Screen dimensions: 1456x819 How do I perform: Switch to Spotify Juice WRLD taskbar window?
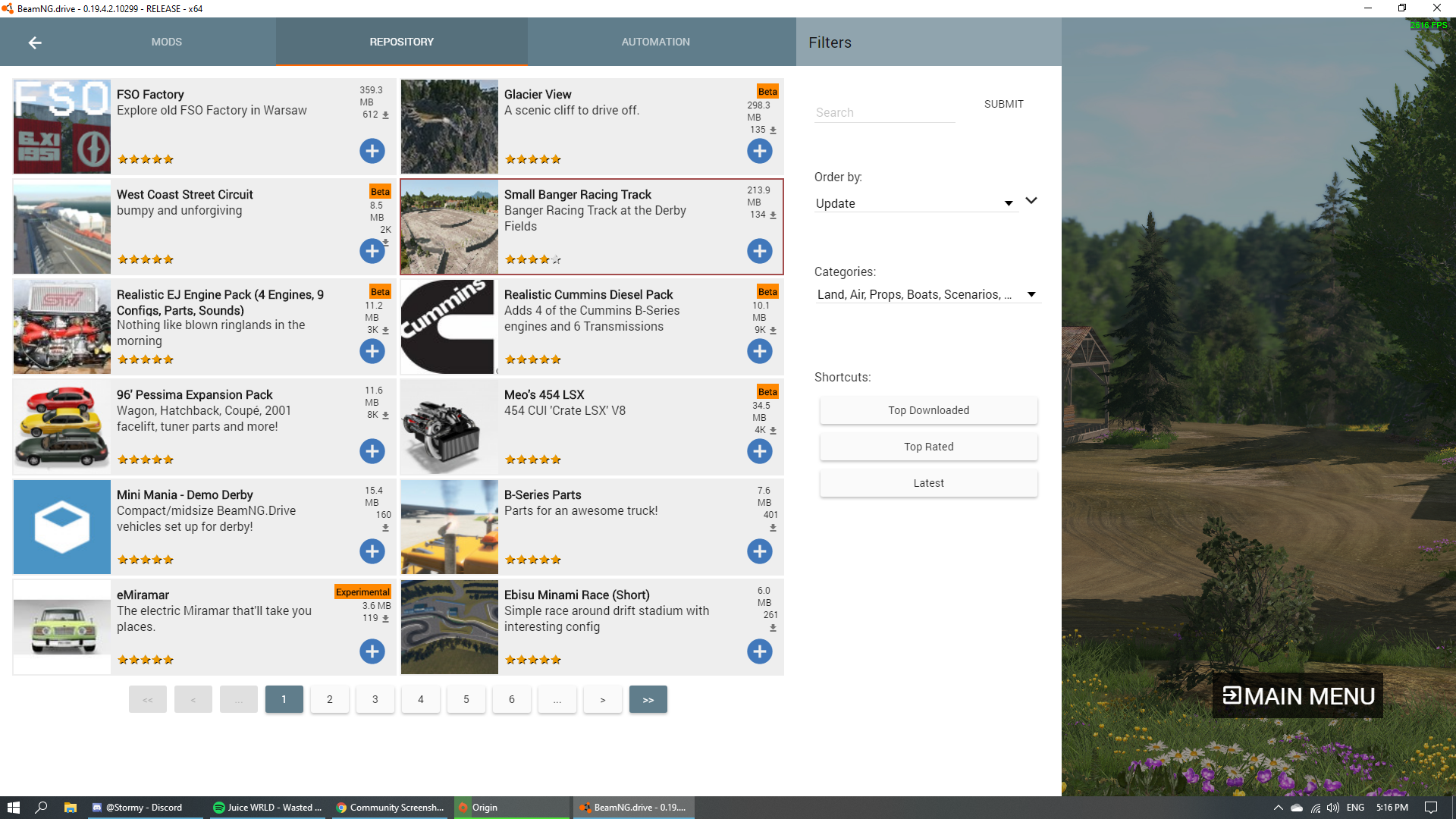268,808
